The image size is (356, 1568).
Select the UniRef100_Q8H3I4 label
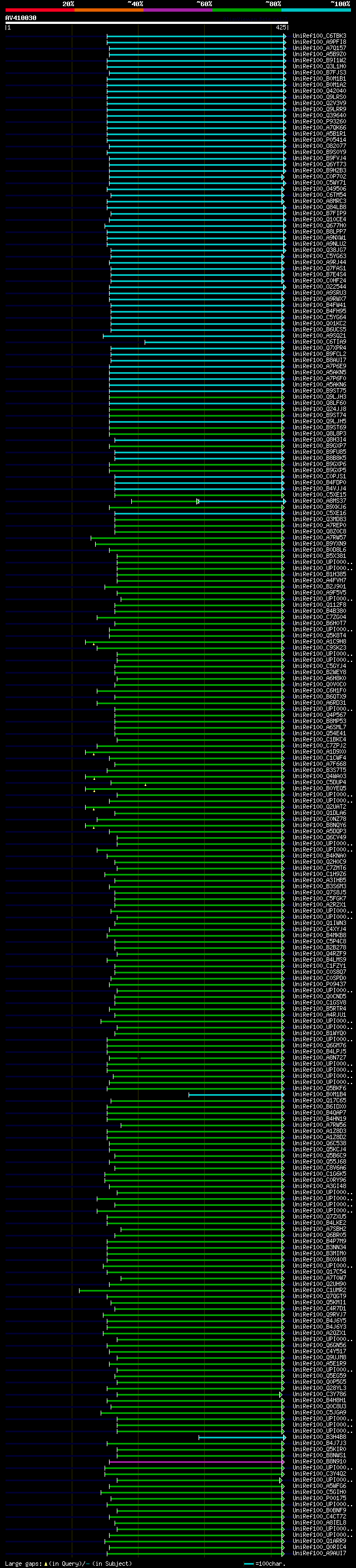coord(319,439)
